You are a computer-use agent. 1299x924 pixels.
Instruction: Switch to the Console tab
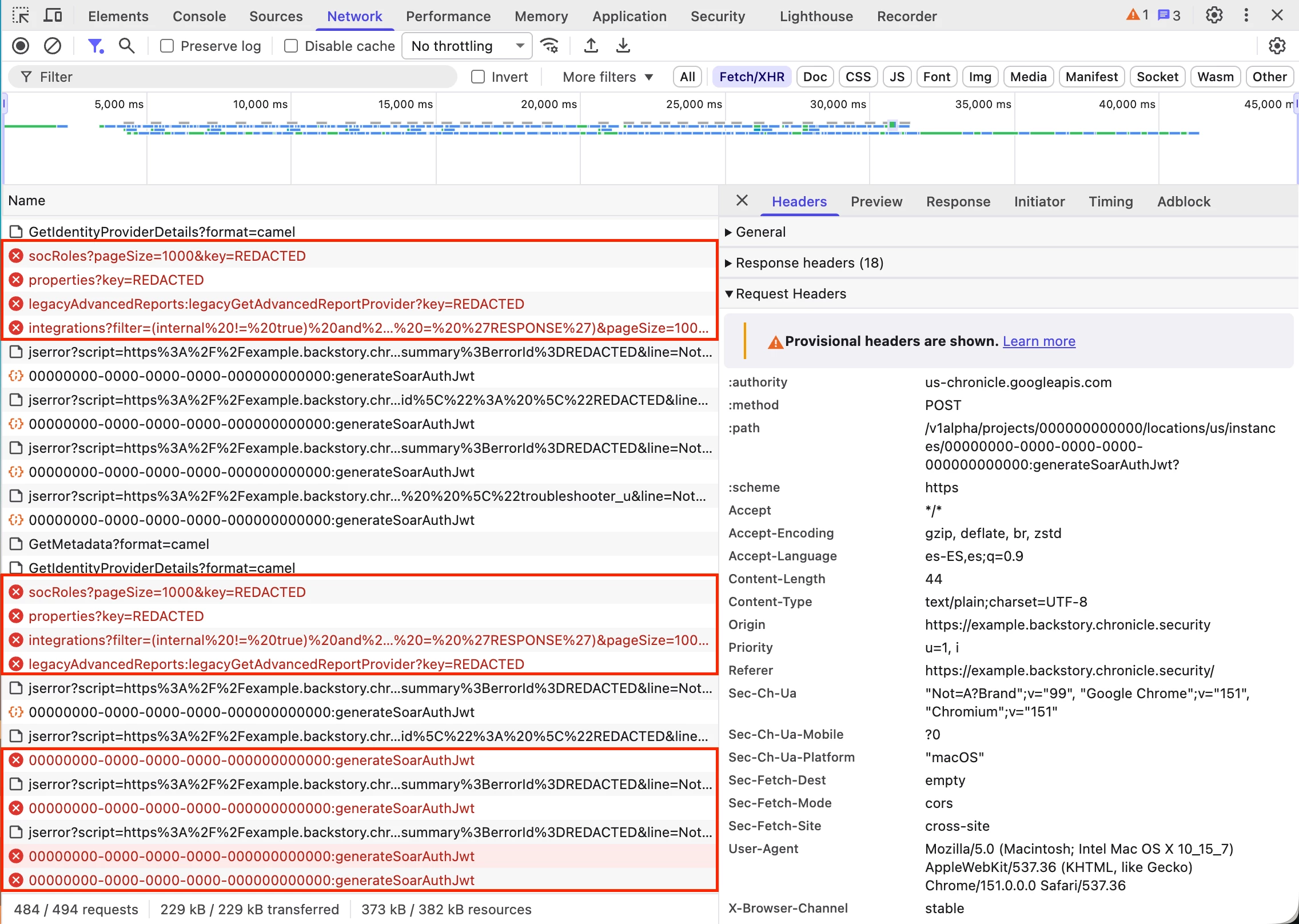[199, 16]
